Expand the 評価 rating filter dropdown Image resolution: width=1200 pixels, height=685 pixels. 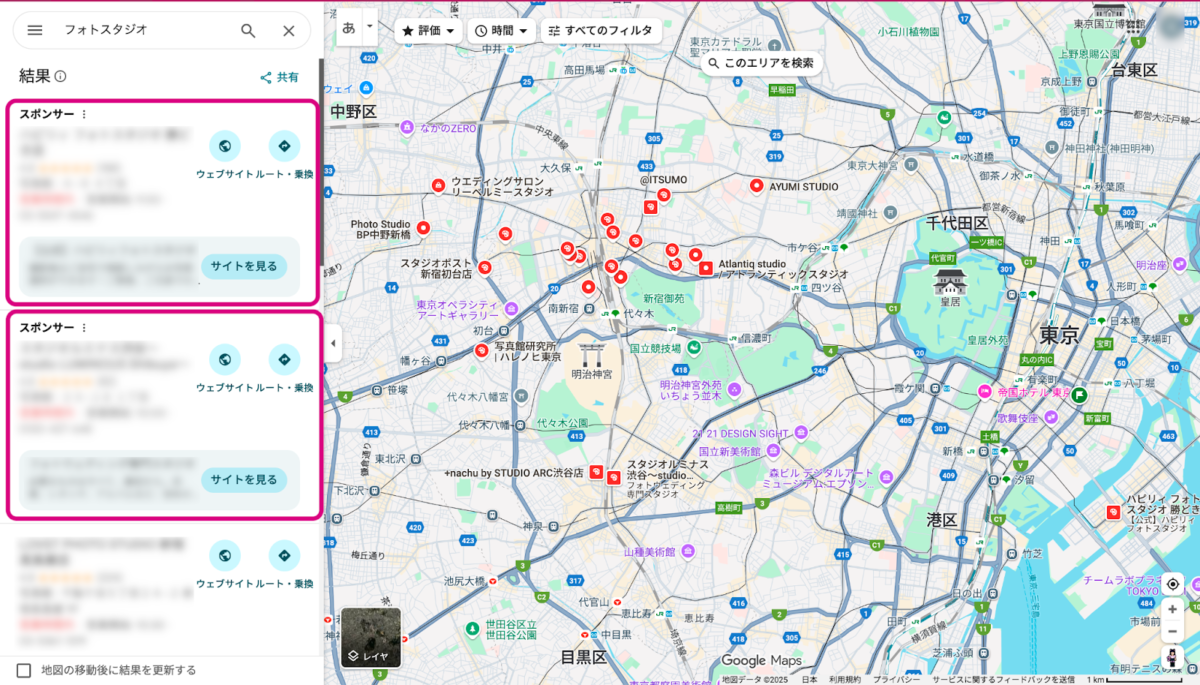pyautogui.click(x=428, y=31)
